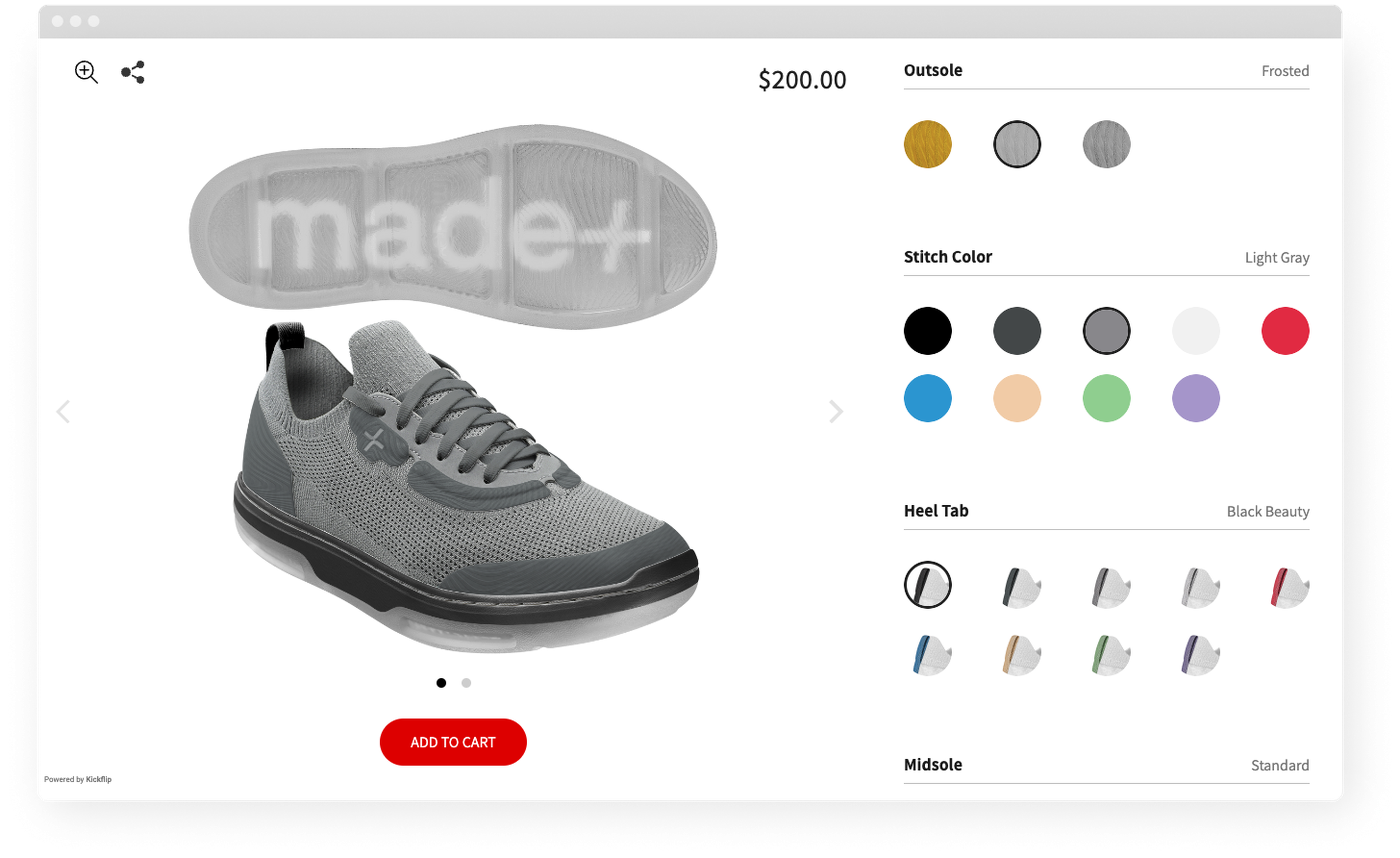
Task: Select the green heel tab option
Action: tap(1107, 654)
